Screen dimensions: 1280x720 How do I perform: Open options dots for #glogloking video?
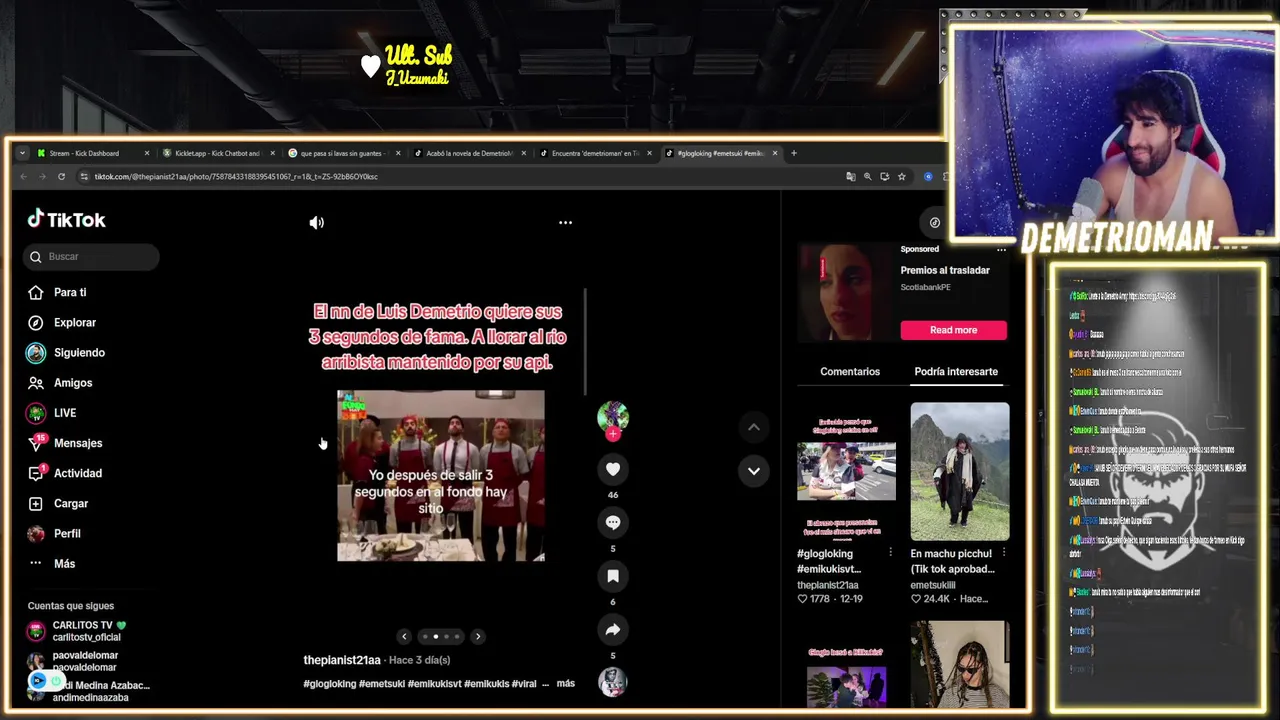pyautogui.click(x=890, y=552)
